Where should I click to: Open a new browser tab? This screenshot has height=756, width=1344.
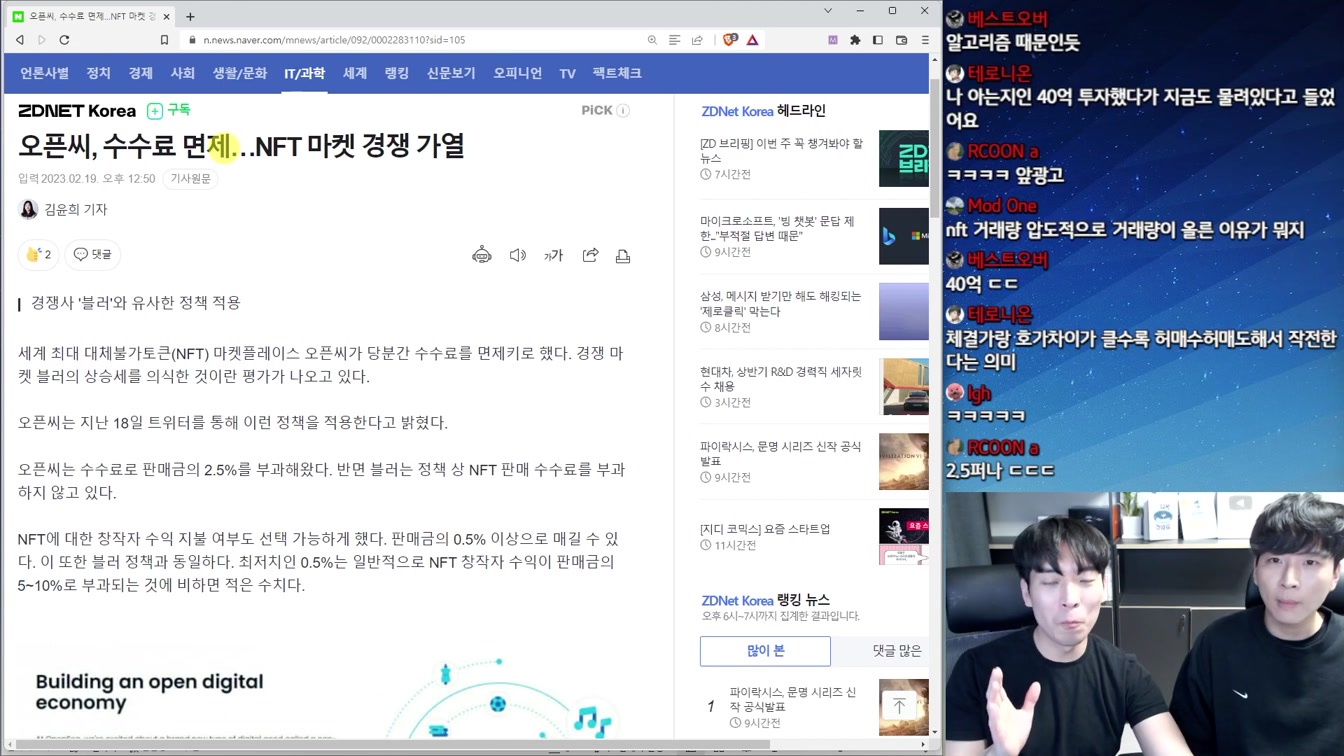pos(190,16)
